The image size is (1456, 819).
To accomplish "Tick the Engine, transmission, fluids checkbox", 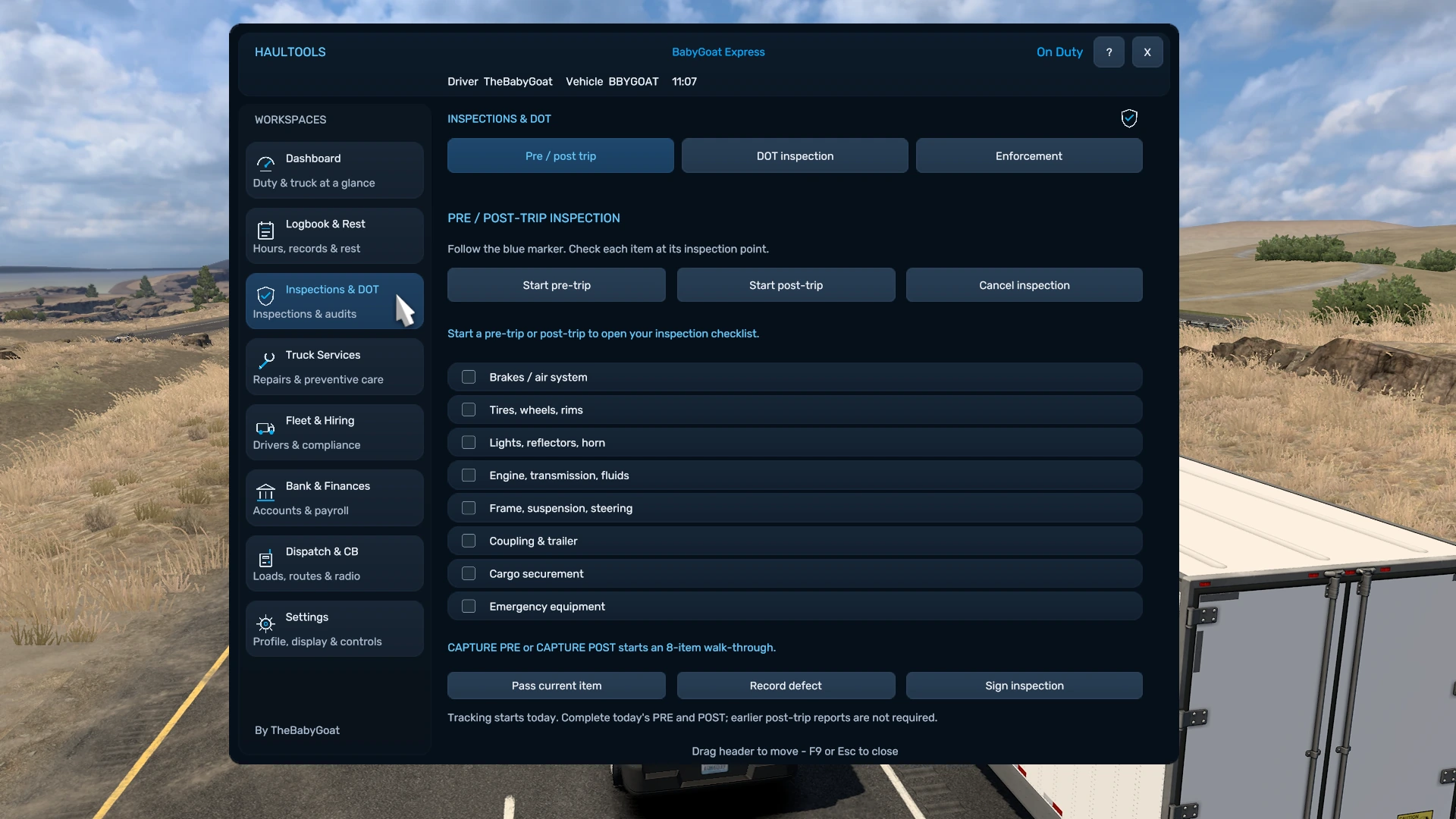I will (x=469, y=475).
